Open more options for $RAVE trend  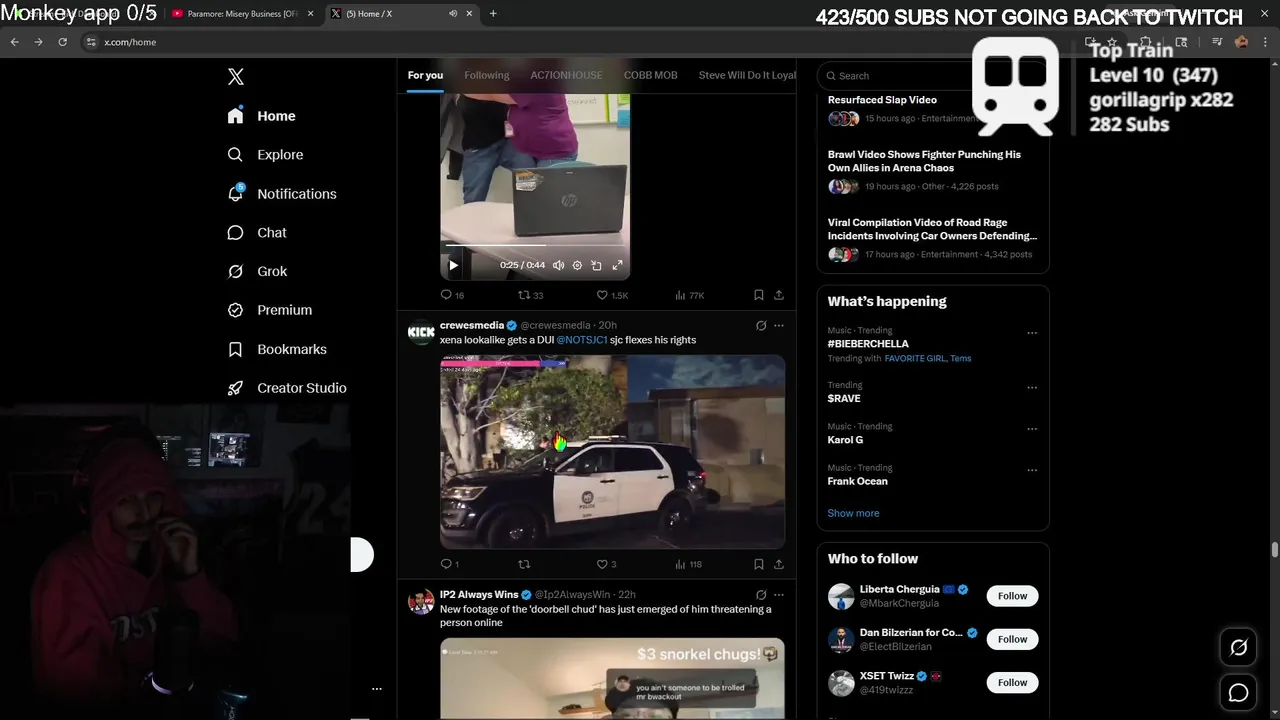(1032, 388)
